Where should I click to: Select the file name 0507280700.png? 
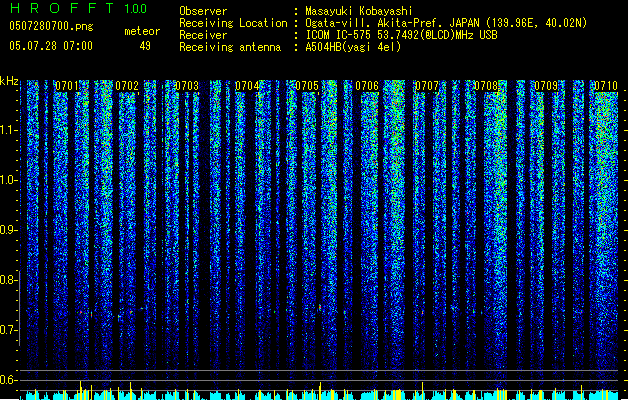51,26
